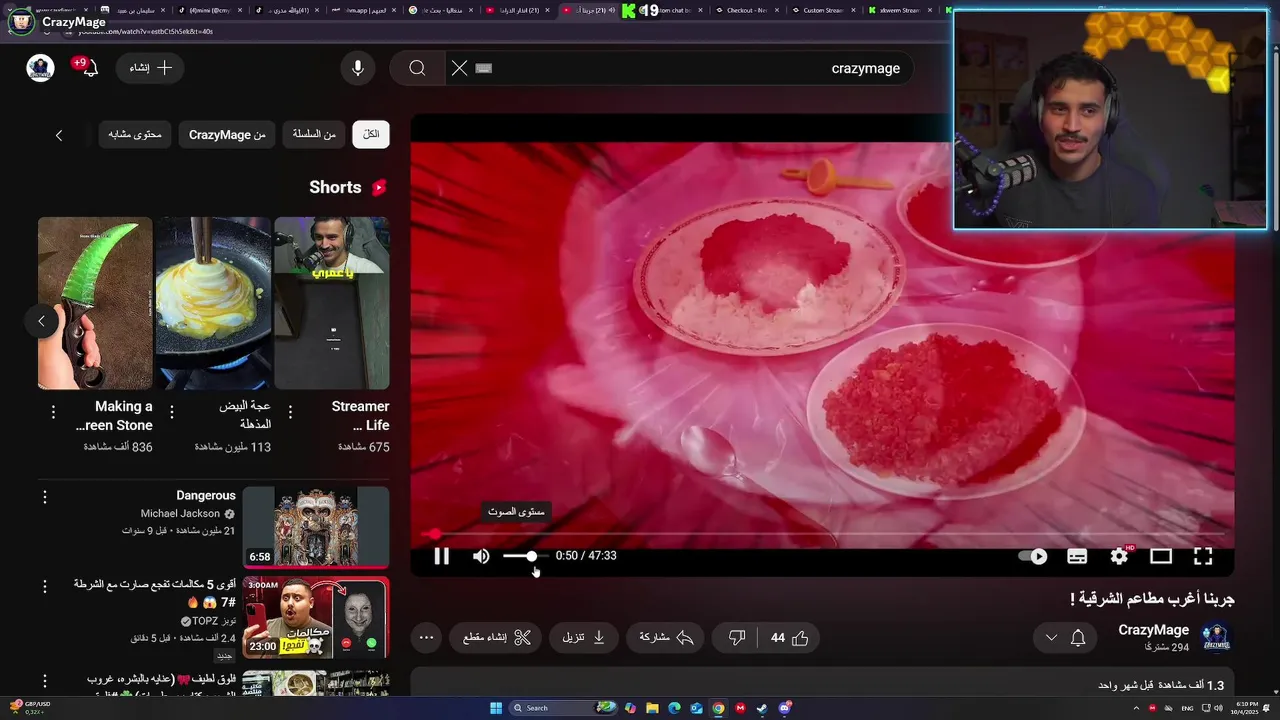Open Microsoft Edge from the taskbar

pyautogui.click(x=674, y=708)
